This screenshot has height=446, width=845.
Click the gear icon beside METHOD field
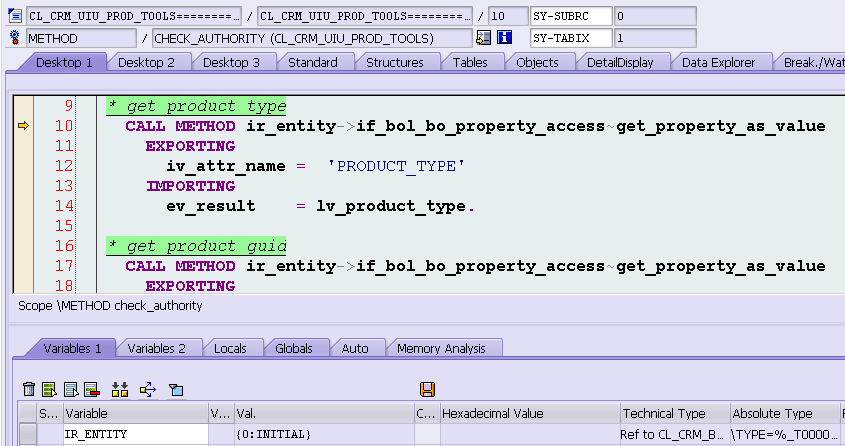pyautogui.click(x=15, y=38)
